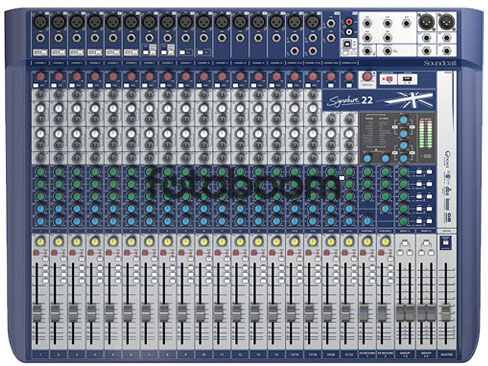Mute channel 1 with its red button
The width and height of the screenshot is (488, 366).
(36, 253)
